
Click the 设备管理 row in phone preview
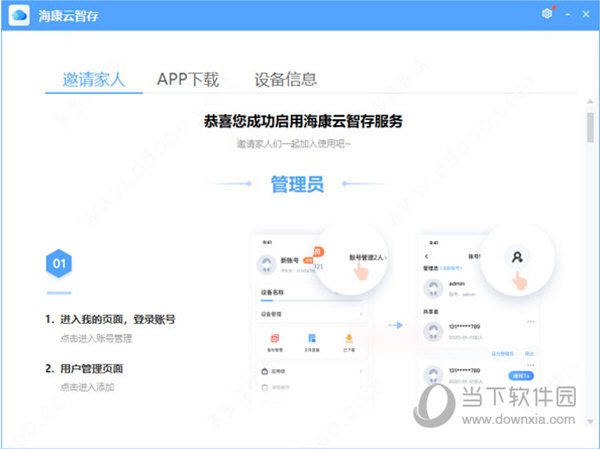(311, 314)
